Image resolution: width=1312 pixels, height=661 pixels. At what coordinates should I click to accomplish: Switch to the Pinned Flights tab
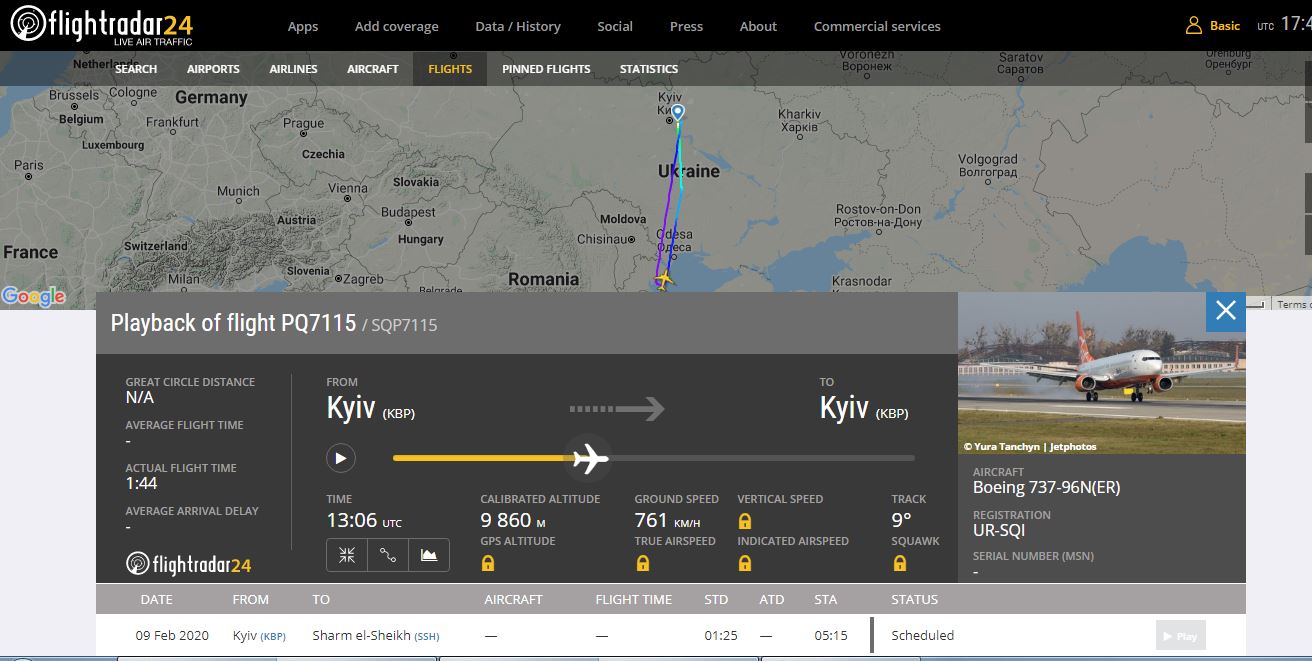pos(546,69)
